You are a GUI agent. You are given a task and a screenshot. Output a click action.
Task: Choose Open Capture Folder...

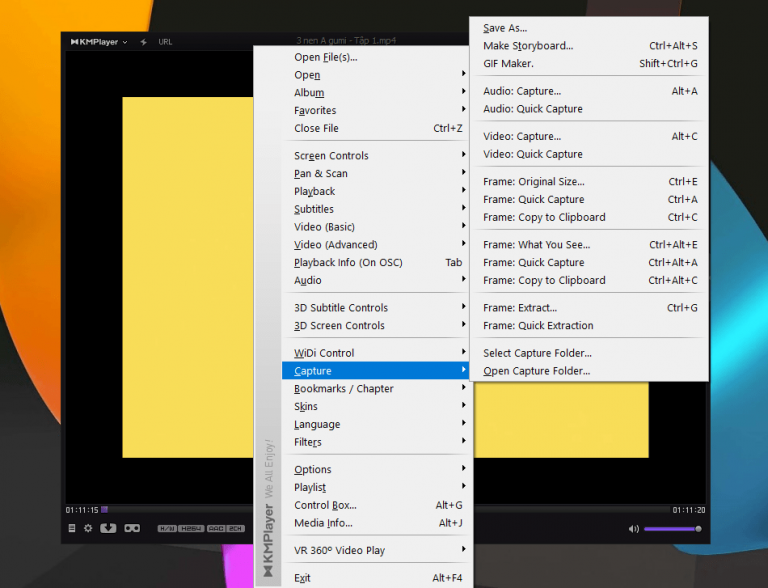pos(589,371)
